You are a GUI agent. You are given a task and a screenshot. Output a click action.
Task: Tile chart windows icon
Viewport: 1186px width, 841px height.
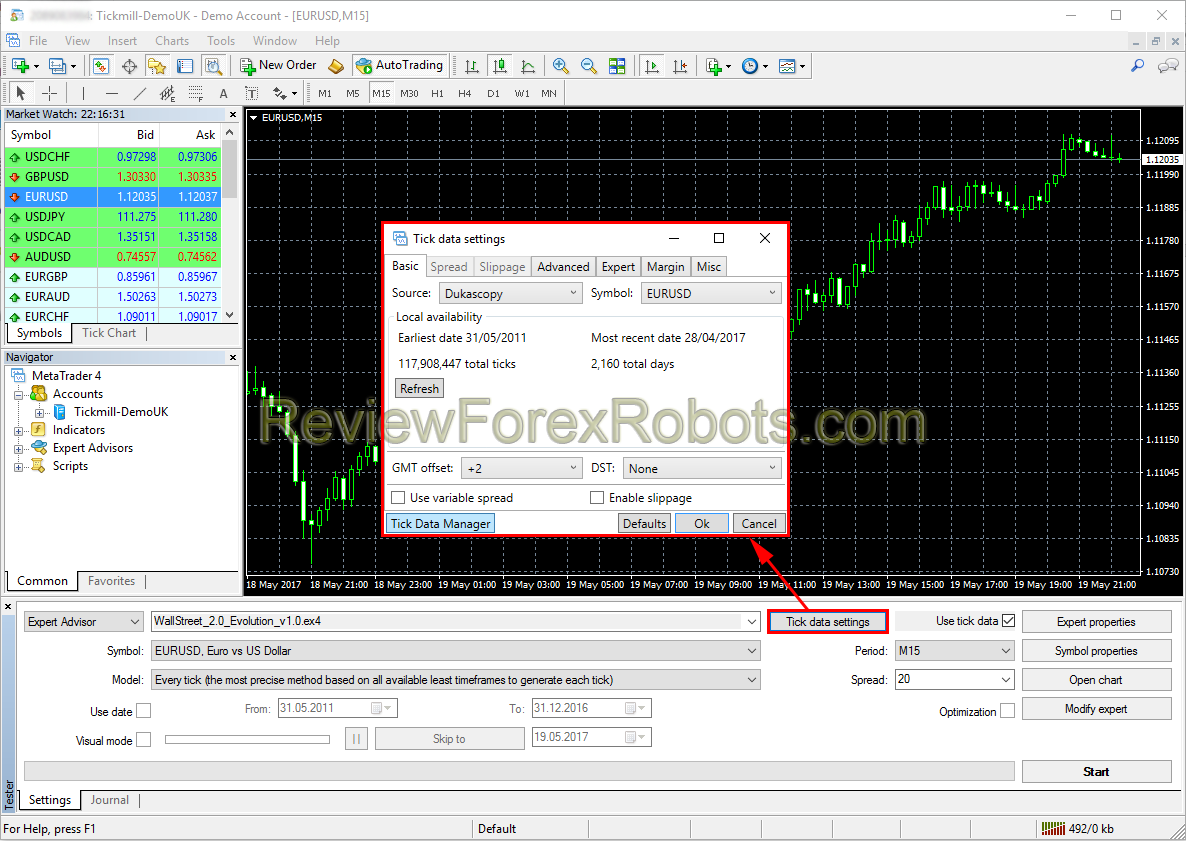pyautogui.click(x=617, y=66)
